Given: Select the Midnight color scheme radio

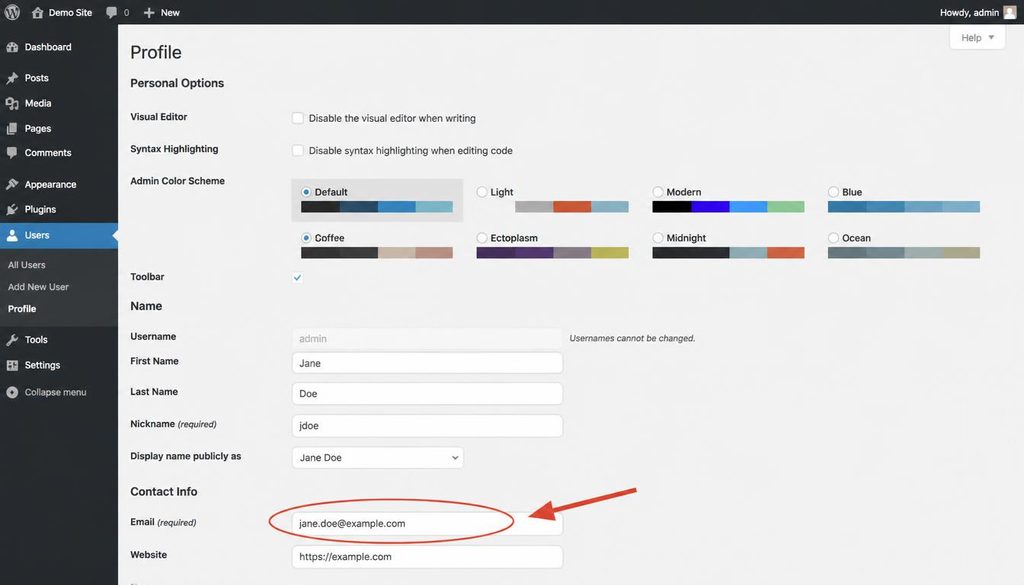Looking at the screenshot, I should point(658,238).
